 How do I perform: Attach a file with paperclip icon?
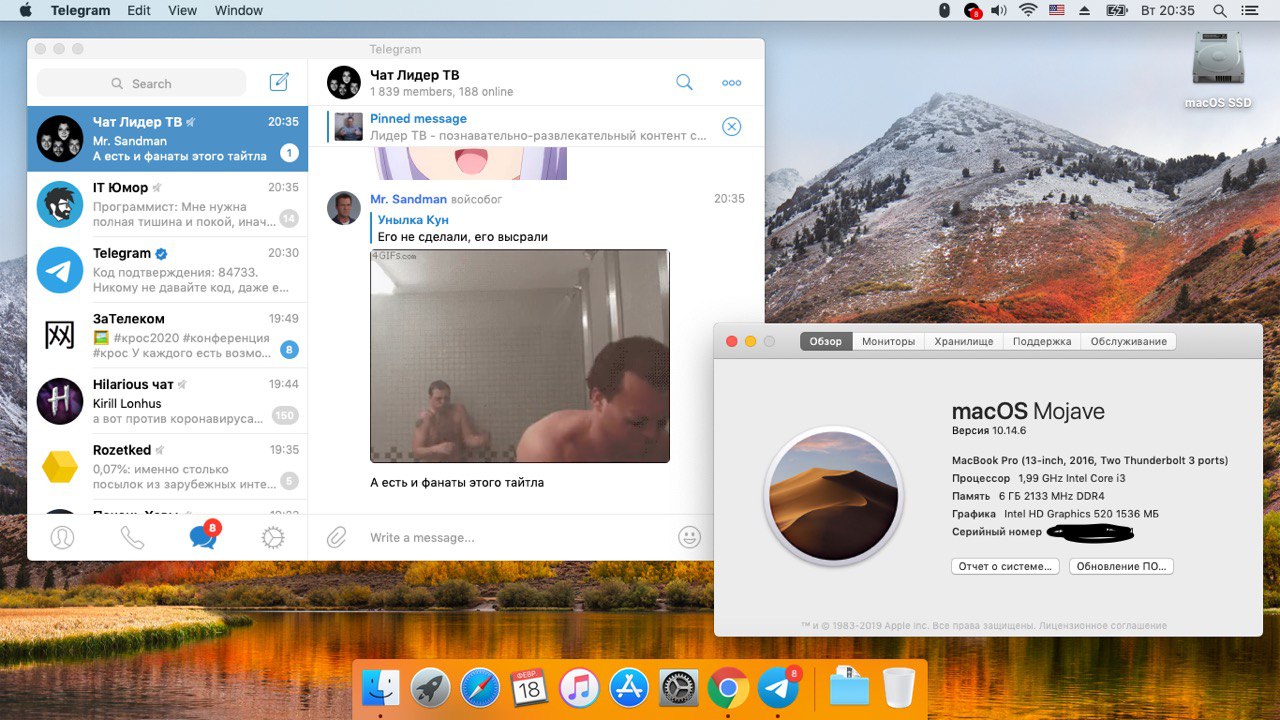336,537
